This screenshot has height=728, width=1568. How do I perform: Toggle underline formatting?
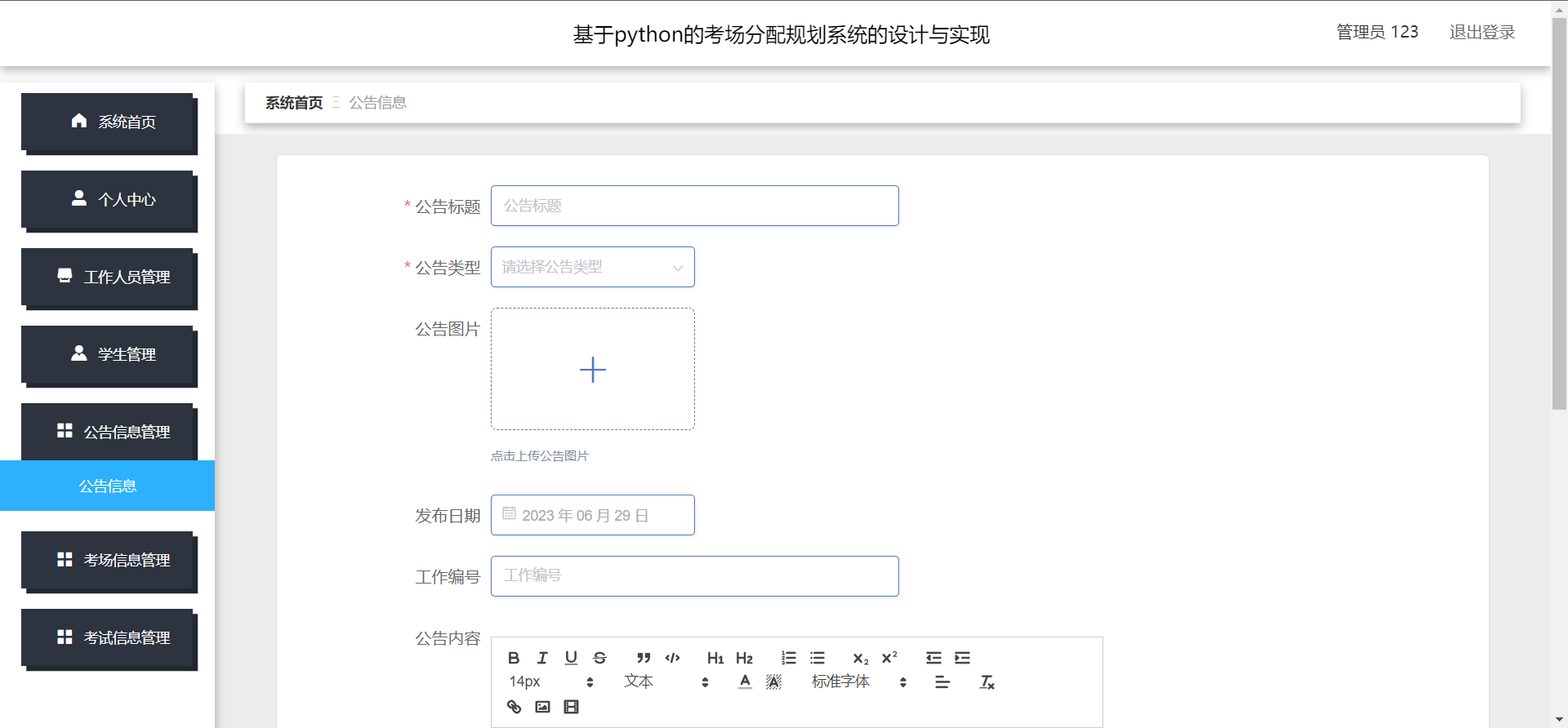point(571,658)
